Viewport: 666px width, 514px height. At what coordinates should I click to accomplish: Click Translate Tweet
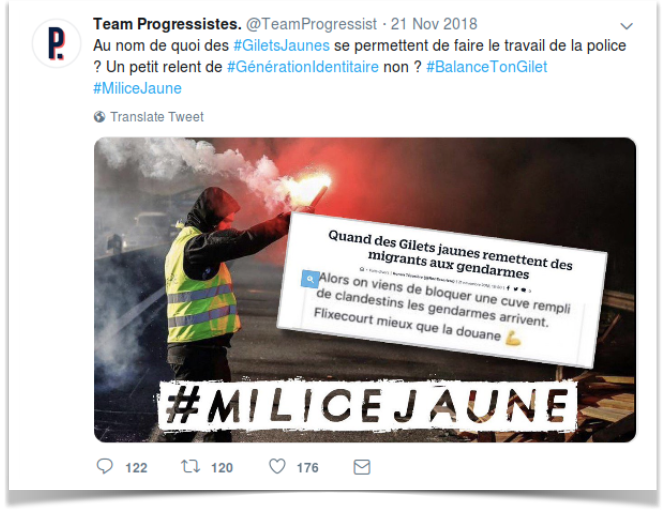pyautogui.click(x=157, y=117)
